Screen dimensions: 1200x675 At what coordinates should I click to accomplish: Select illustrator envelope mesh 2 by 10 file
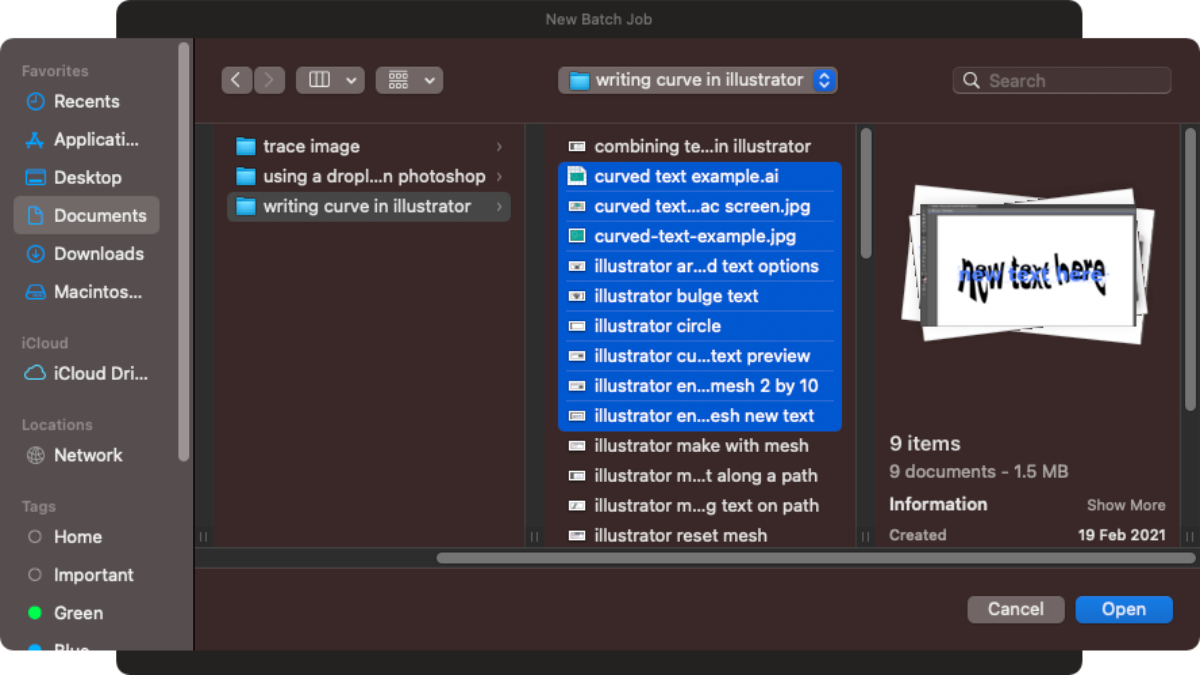(x=700, y=386)
